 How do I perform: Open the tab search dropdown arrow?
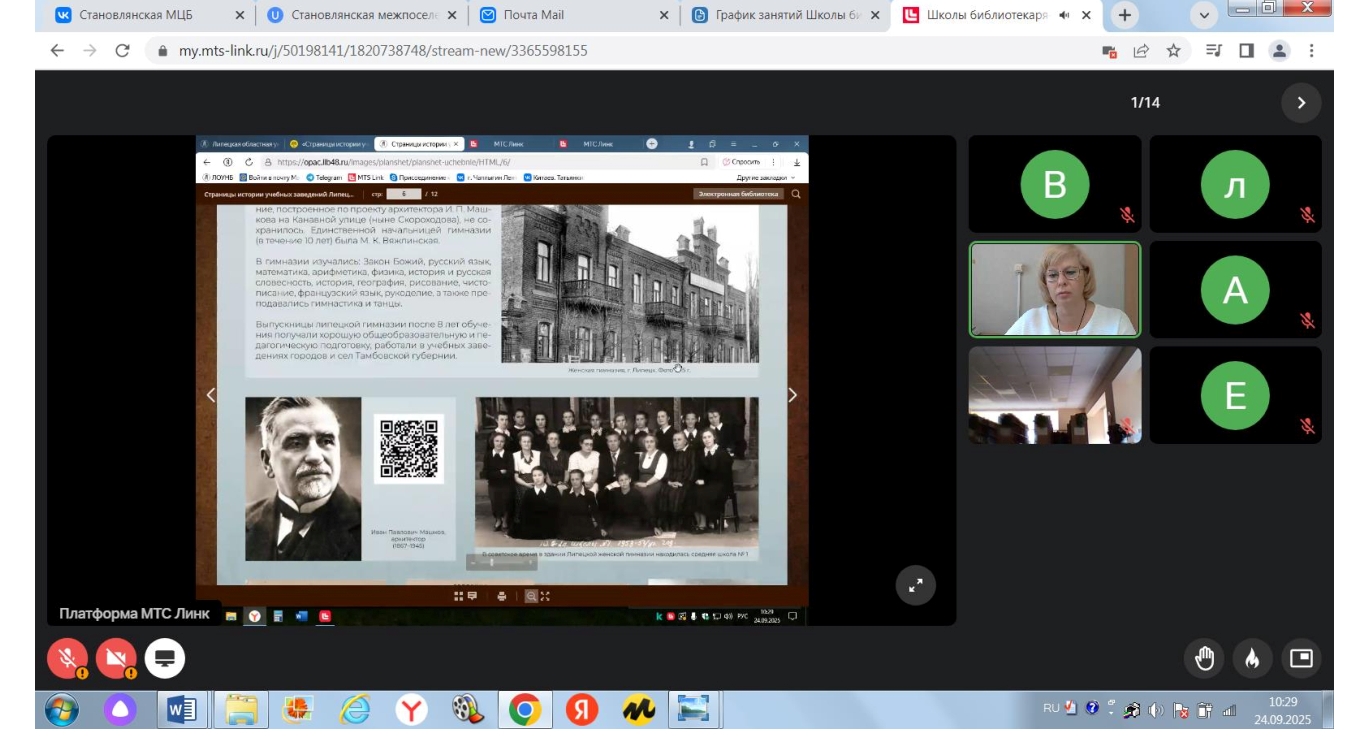pyautogui.click(x=1203, y=15)
